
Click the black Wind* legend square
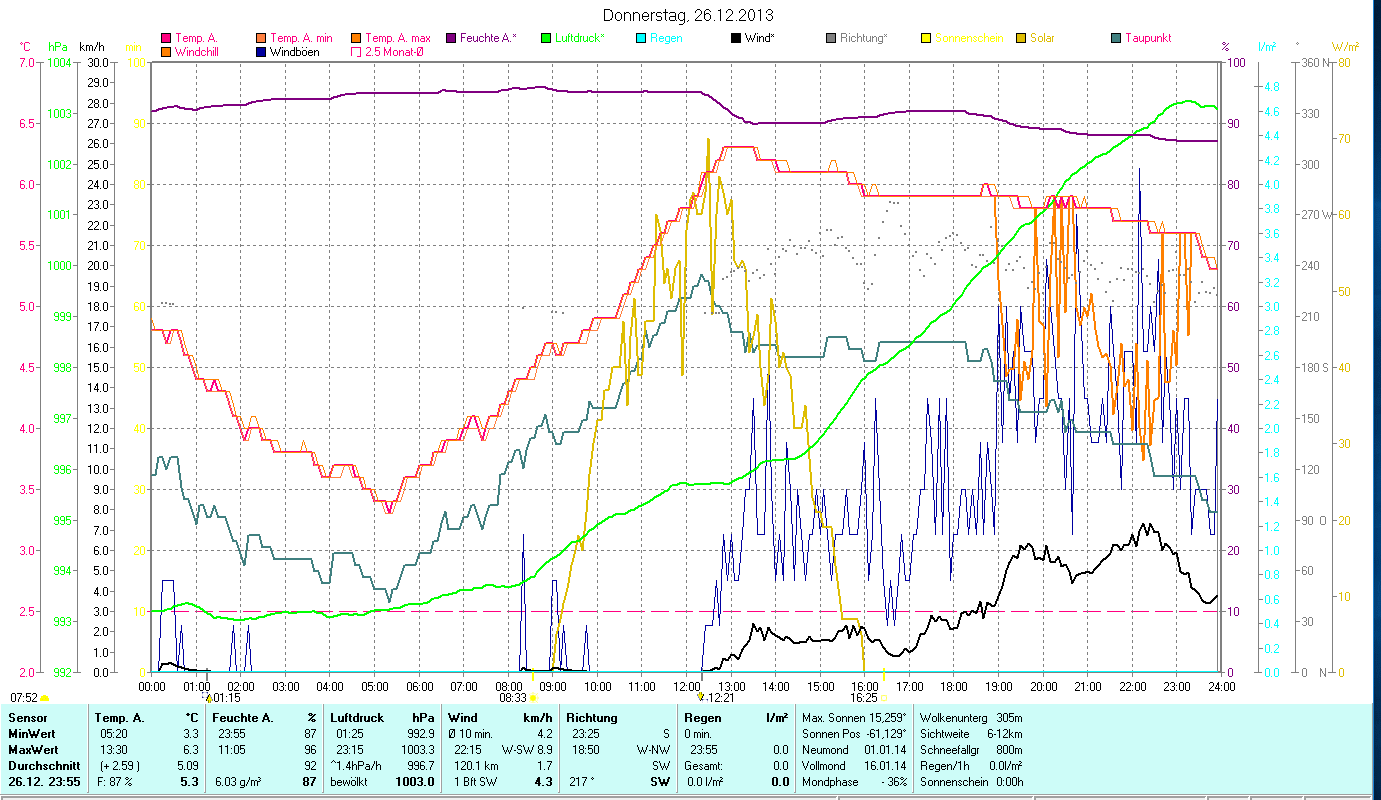pyautogui.click(x=736, y=38)
